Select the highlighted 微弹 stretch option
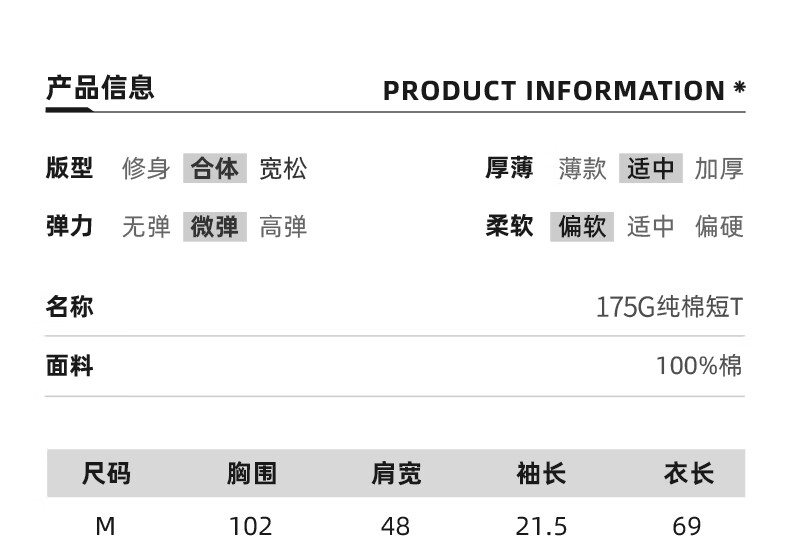Viewport: 790px width, 548px height. pos(215,227)
